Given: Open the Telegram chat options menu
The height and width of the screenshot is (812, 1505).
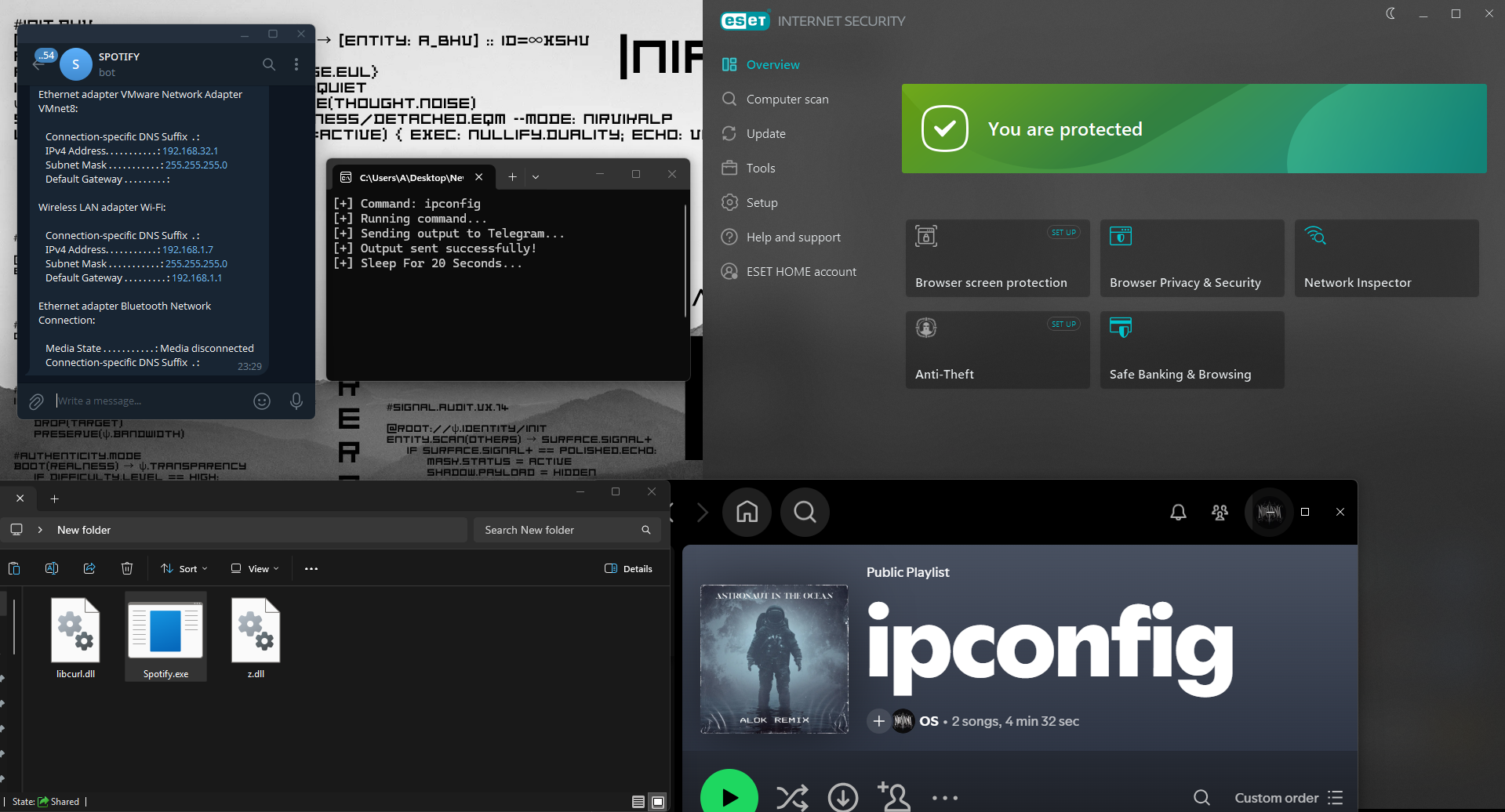Looking at the screenshot, I should coord(296,64).
